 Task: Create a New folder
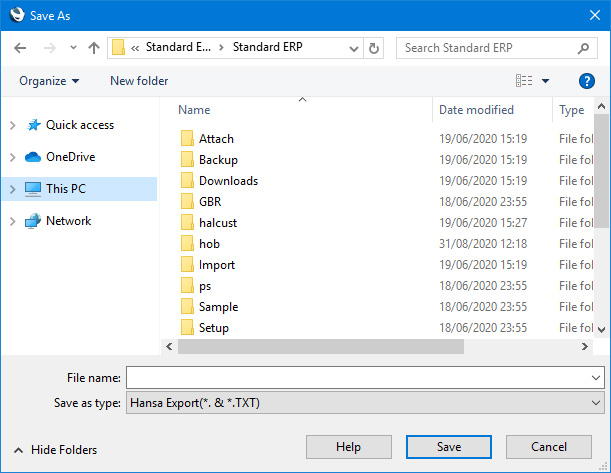pyautogui.click(x=139, y=81)
